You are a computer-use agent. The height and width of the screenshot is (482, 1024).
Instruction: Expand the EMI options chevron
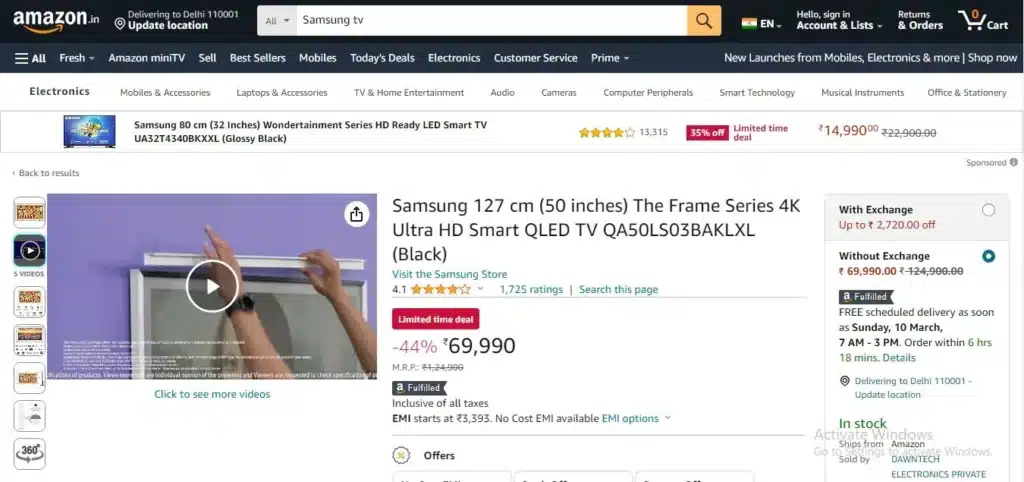(x=667, y=419)
